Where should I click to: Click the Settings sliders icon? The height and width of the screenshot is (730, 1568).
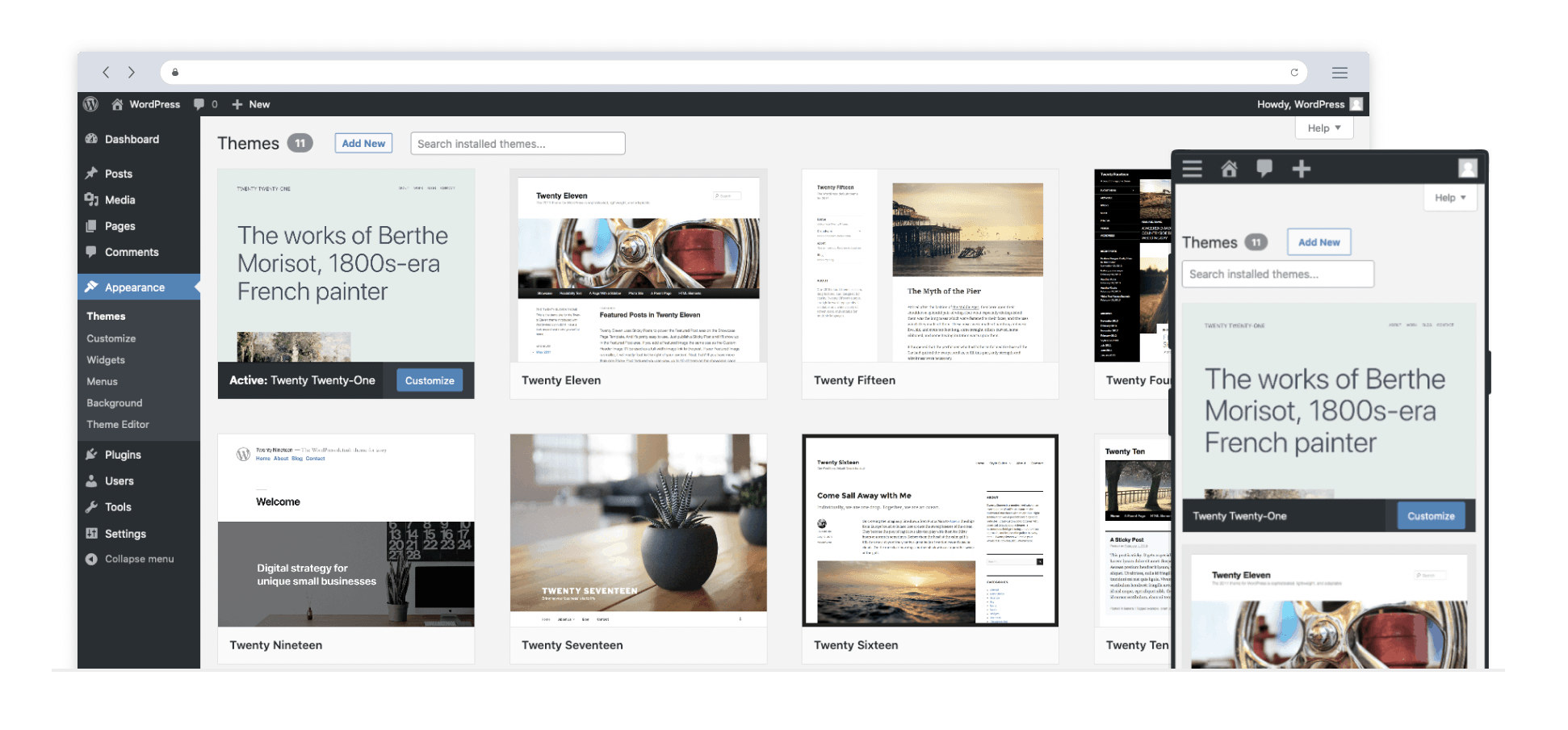[x=91, y=534]
